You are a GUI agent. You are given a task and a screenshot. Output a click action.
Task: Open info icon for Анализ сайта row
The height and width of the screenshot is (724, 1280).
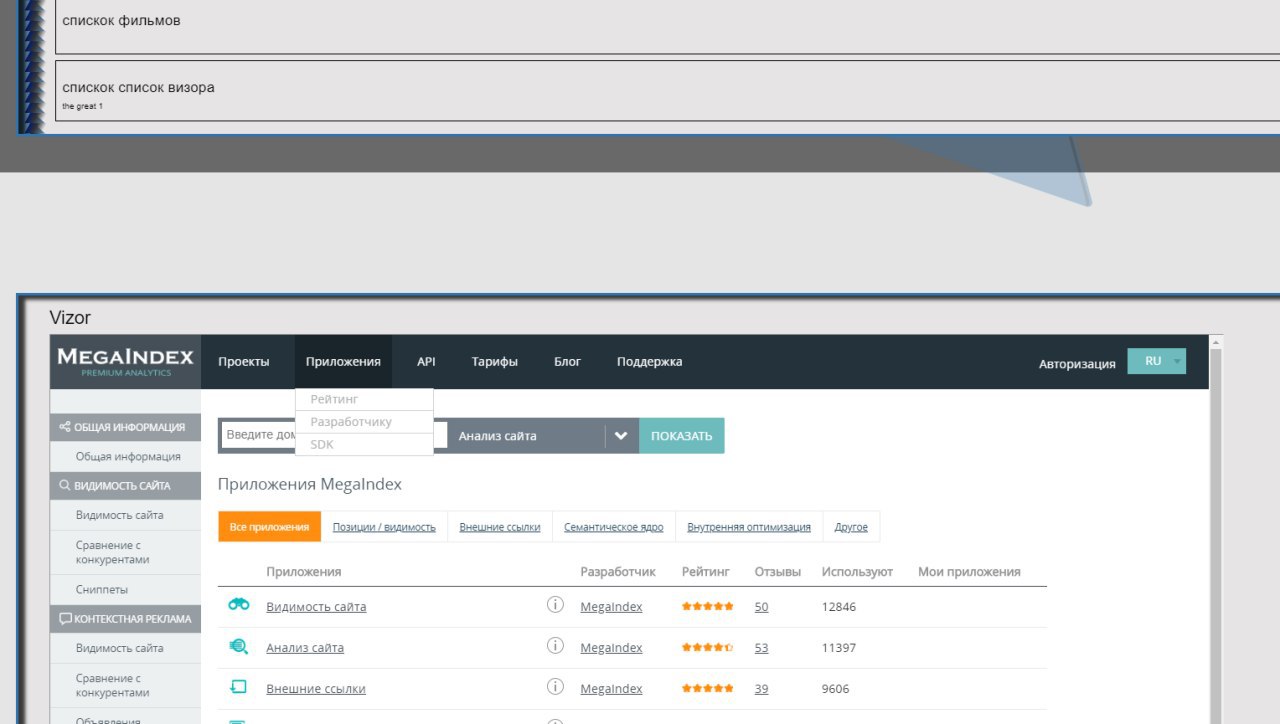(x=556, y=646)
